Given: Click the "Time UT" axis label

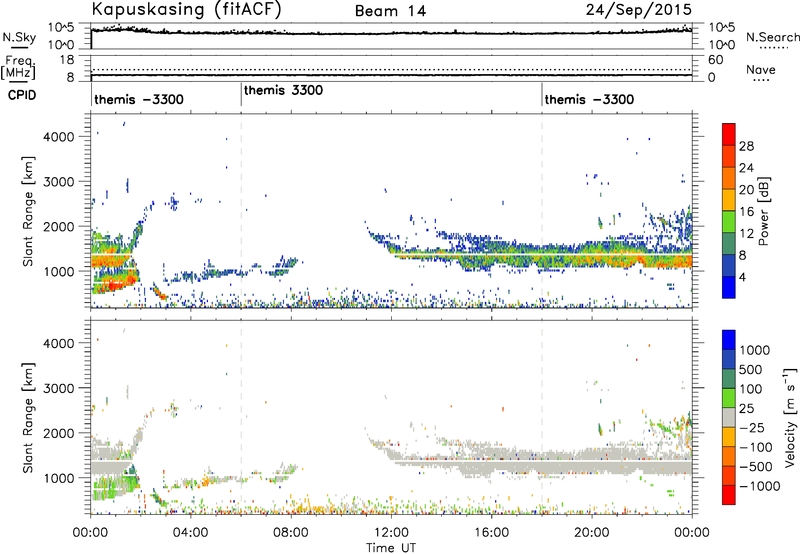Looking at the screenshot, I should [391, 548].
